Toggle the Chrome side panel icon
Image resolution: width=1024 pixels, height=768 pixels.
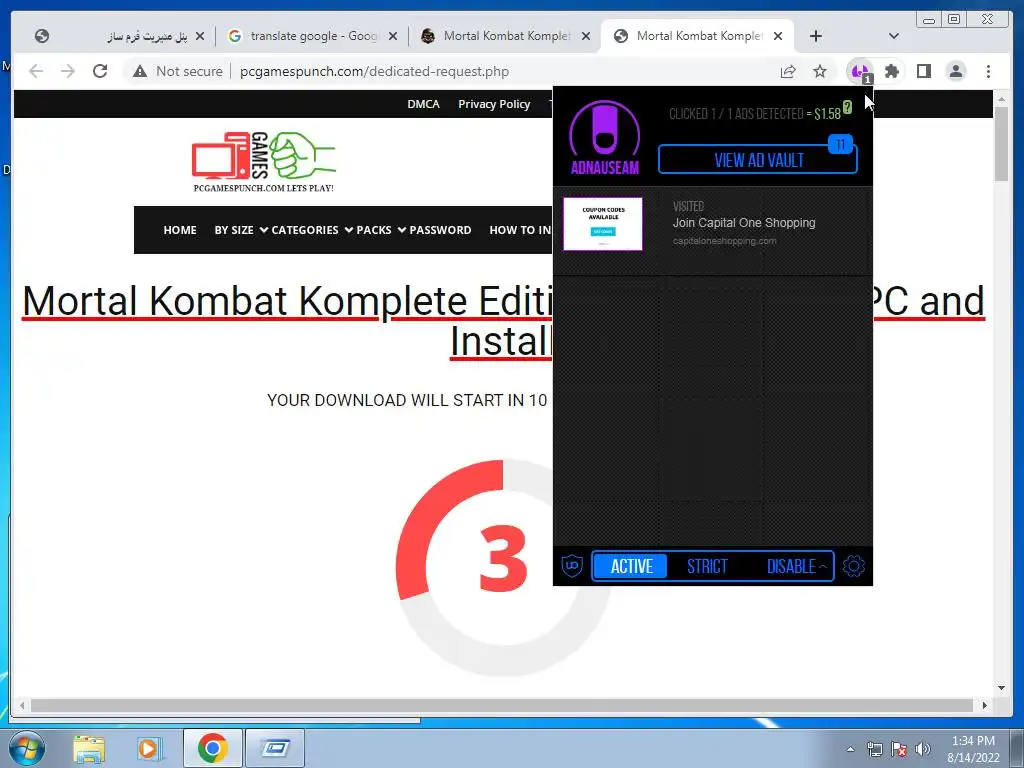pyautogui.click(x=923, y=71)
